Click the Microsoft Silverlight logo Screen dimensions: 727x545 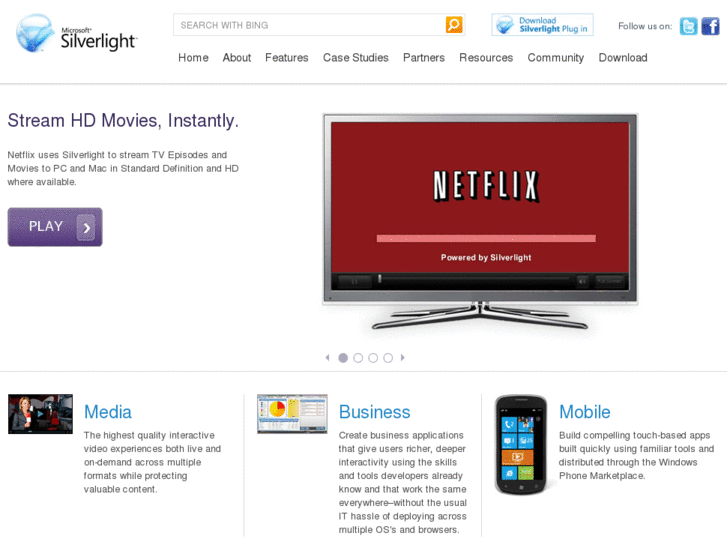coord(77,33)
